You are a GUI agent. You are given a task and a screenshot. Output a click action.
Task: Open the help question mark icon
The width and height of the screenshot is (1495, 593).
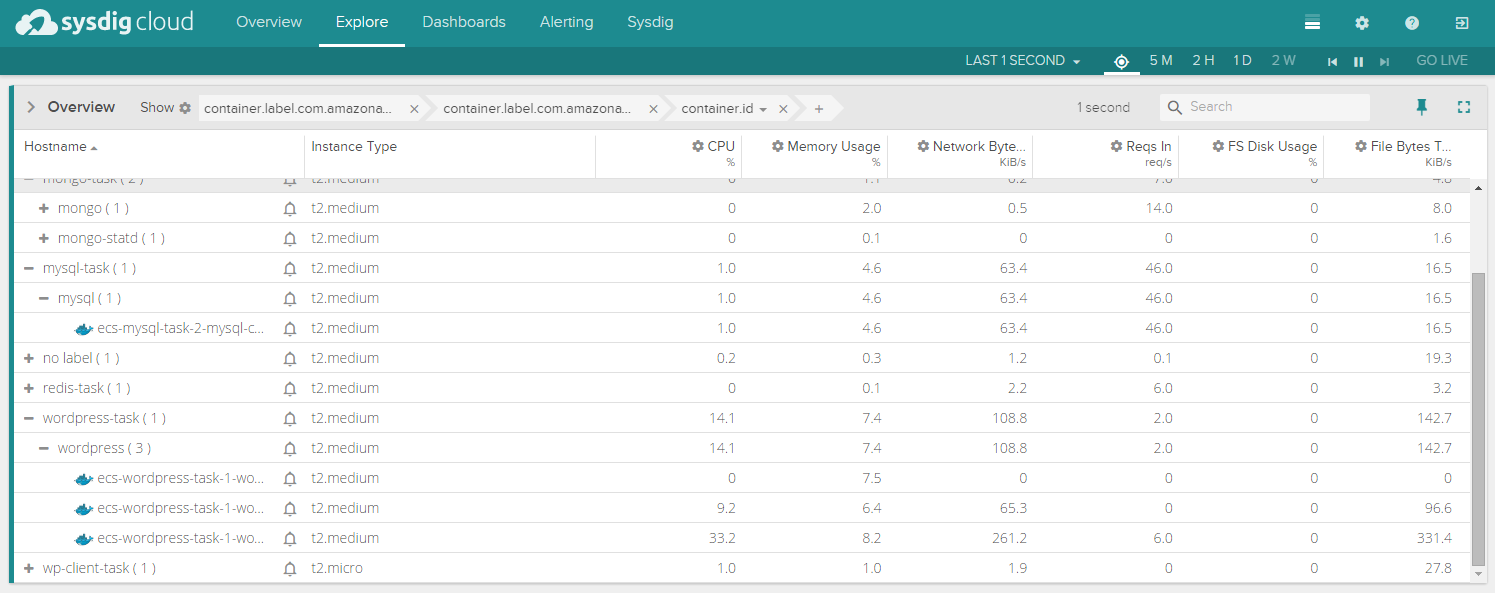click(1412, 23)
